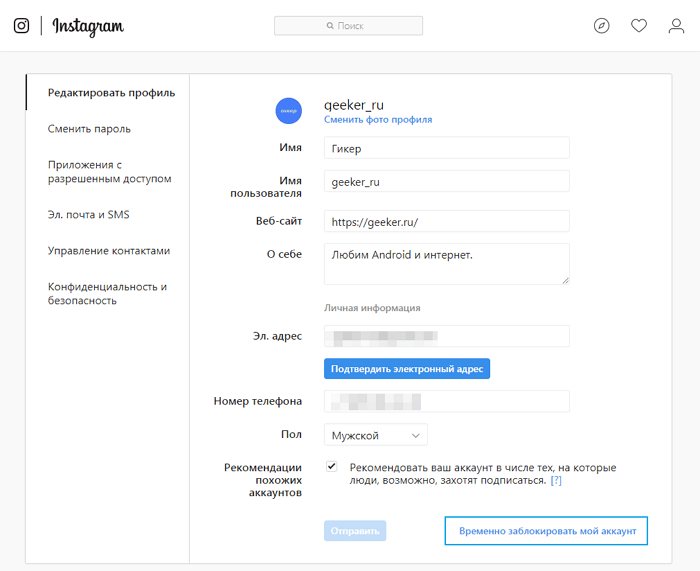
Task: Open Приложения с разрешенным доступом section
Action: [x=109, y=171]
